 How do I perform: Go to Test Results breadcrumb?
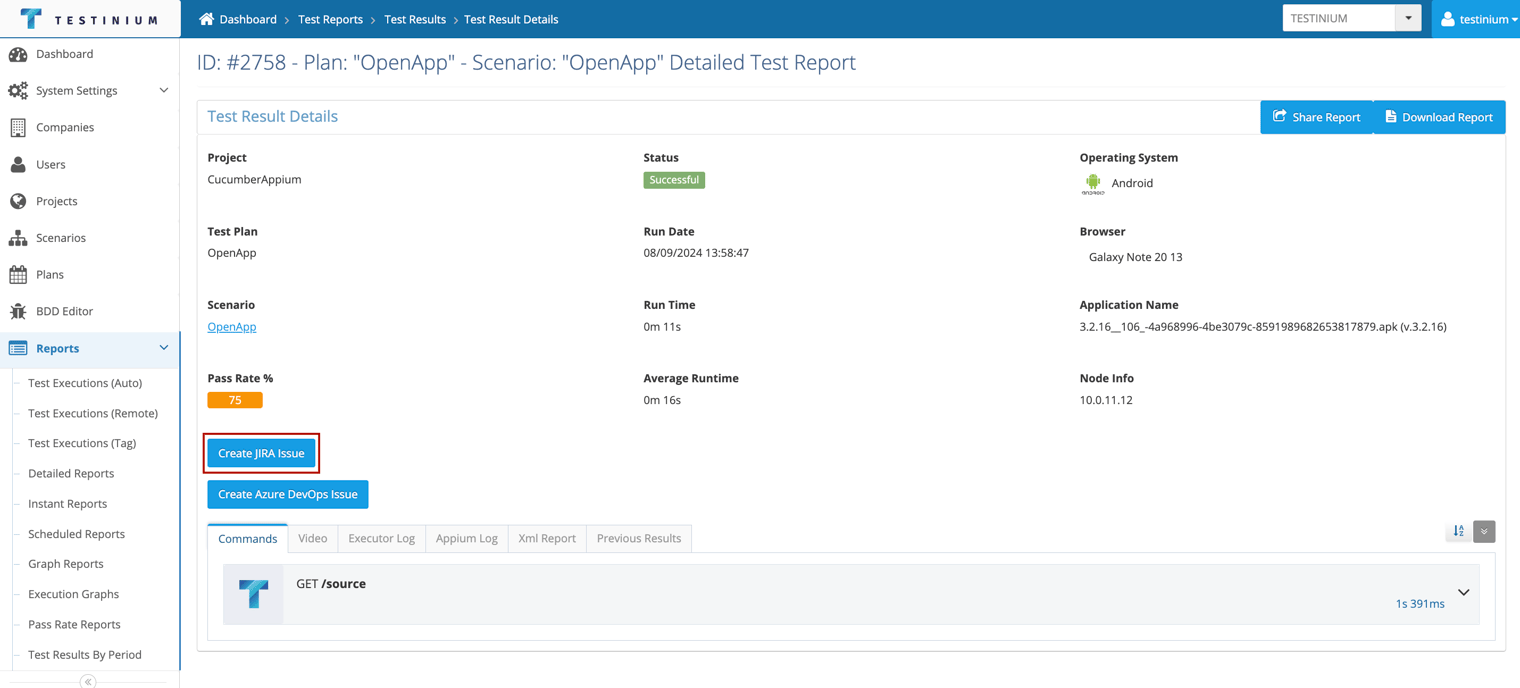pos(415,19)
